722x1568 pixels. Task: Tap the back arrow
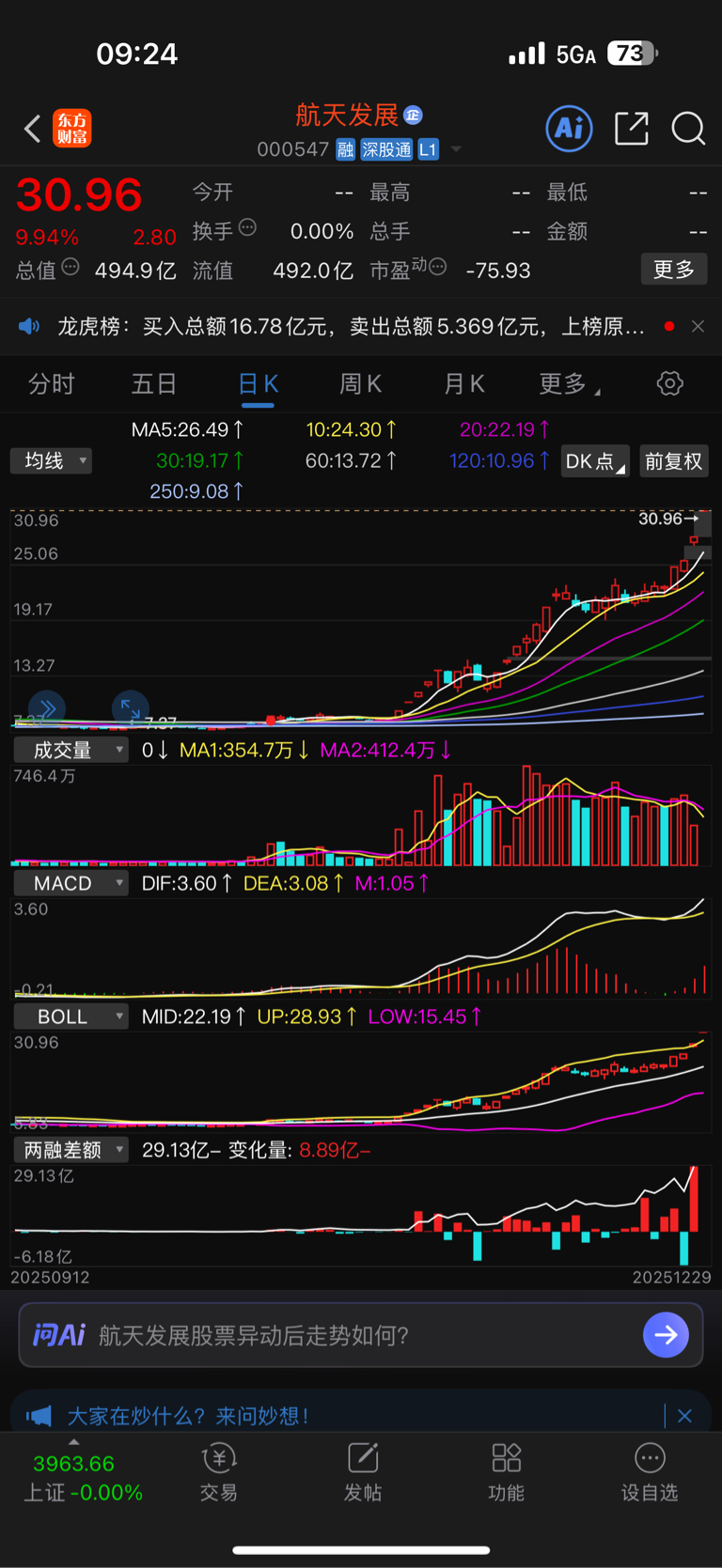[33, 129]
